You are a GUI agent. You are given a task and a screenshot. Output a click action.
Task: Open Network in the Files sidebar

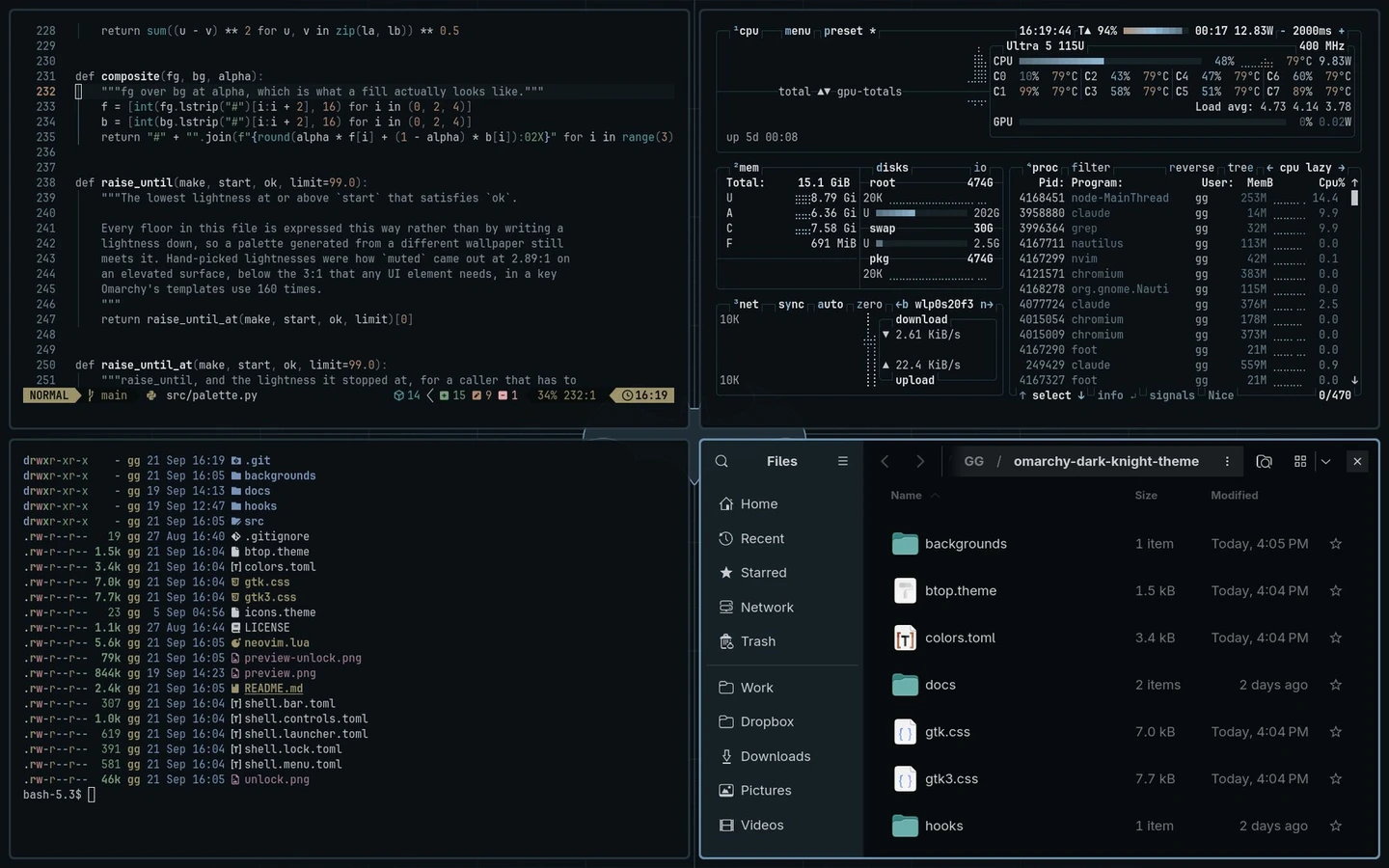point(782,607)
